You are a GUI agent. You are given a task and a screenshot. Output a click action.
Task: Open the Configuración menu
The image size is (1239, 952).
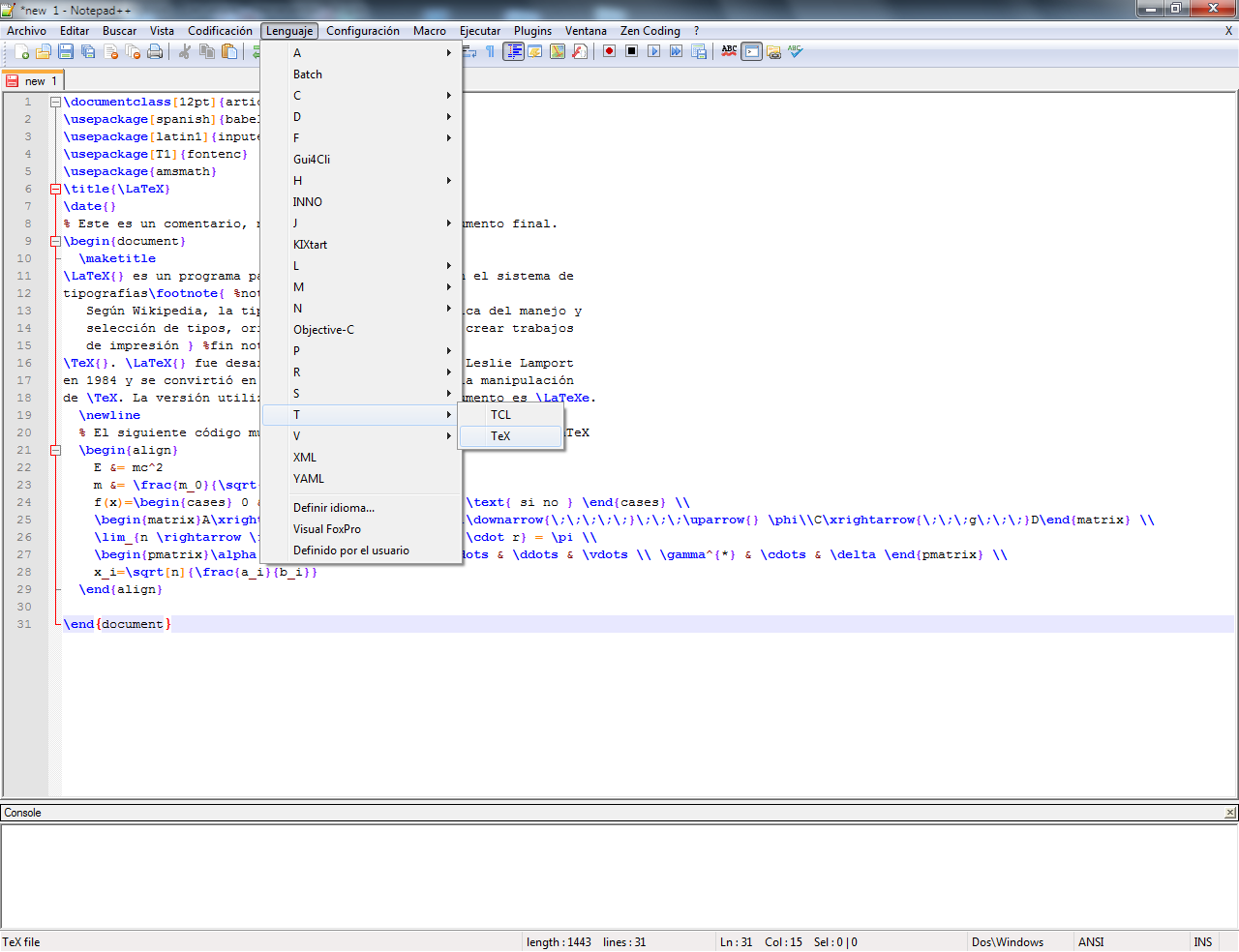coord(363,30)
